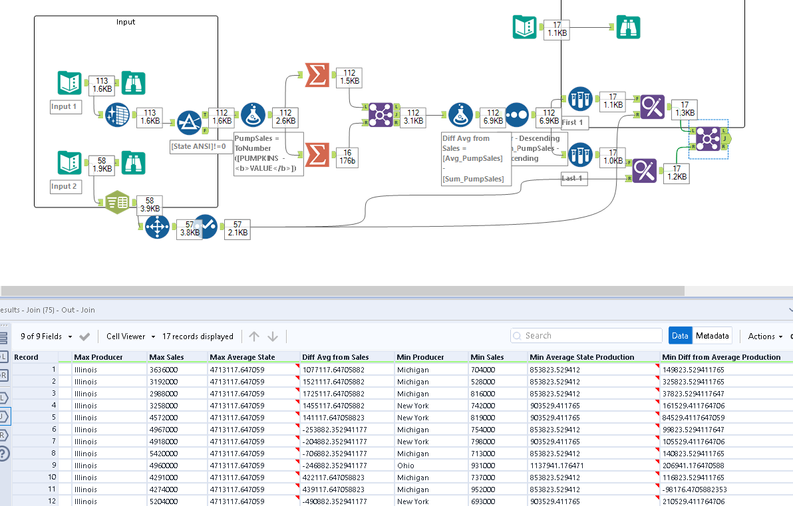Select the Diff Avg from Sales Formula tool
Viewport: 793px width, 506px height.
[x=461, y=115]
